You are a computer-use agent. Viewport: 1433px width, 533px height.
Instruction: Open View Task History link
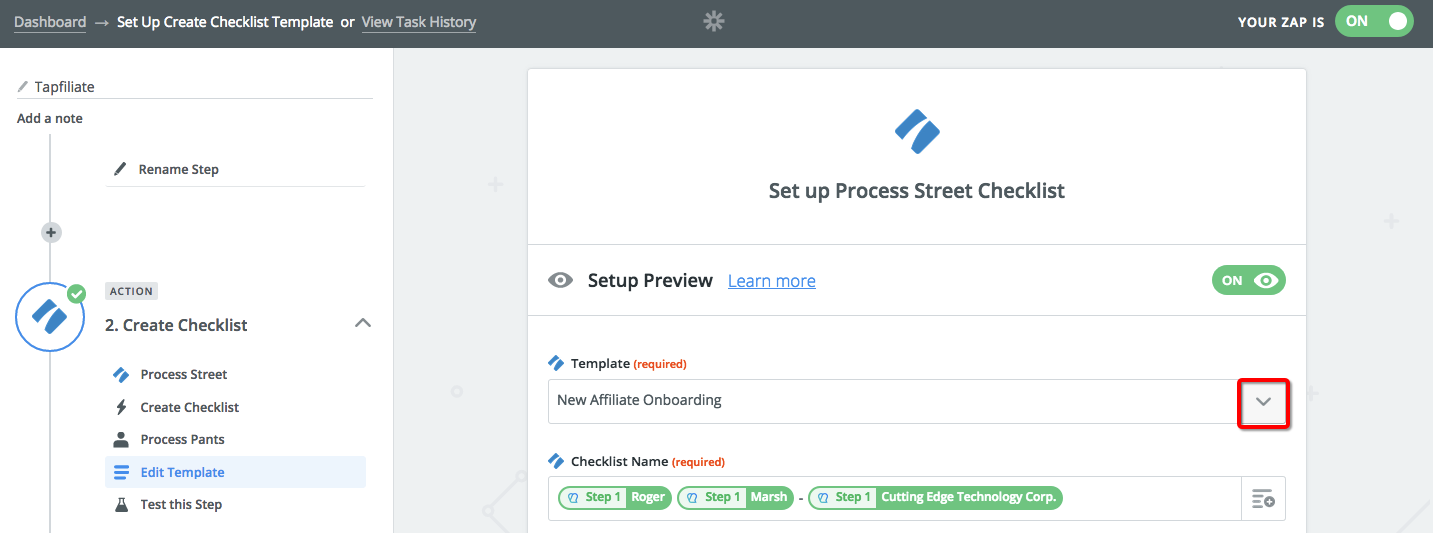(419, 22)
